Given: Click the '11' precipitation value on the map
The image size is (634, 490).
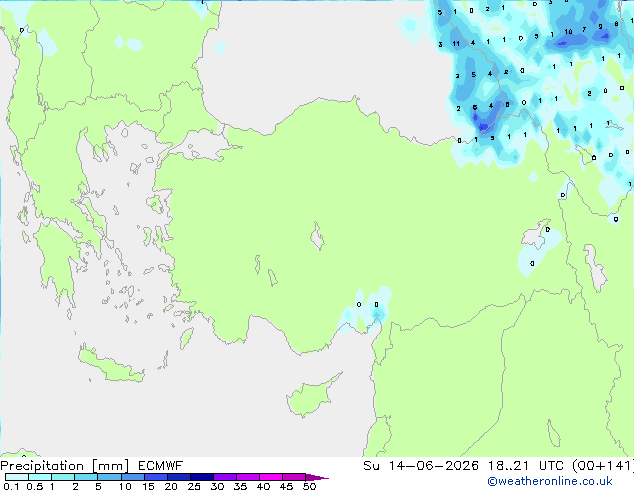Looking at the screenshot, I should point(456,44).
